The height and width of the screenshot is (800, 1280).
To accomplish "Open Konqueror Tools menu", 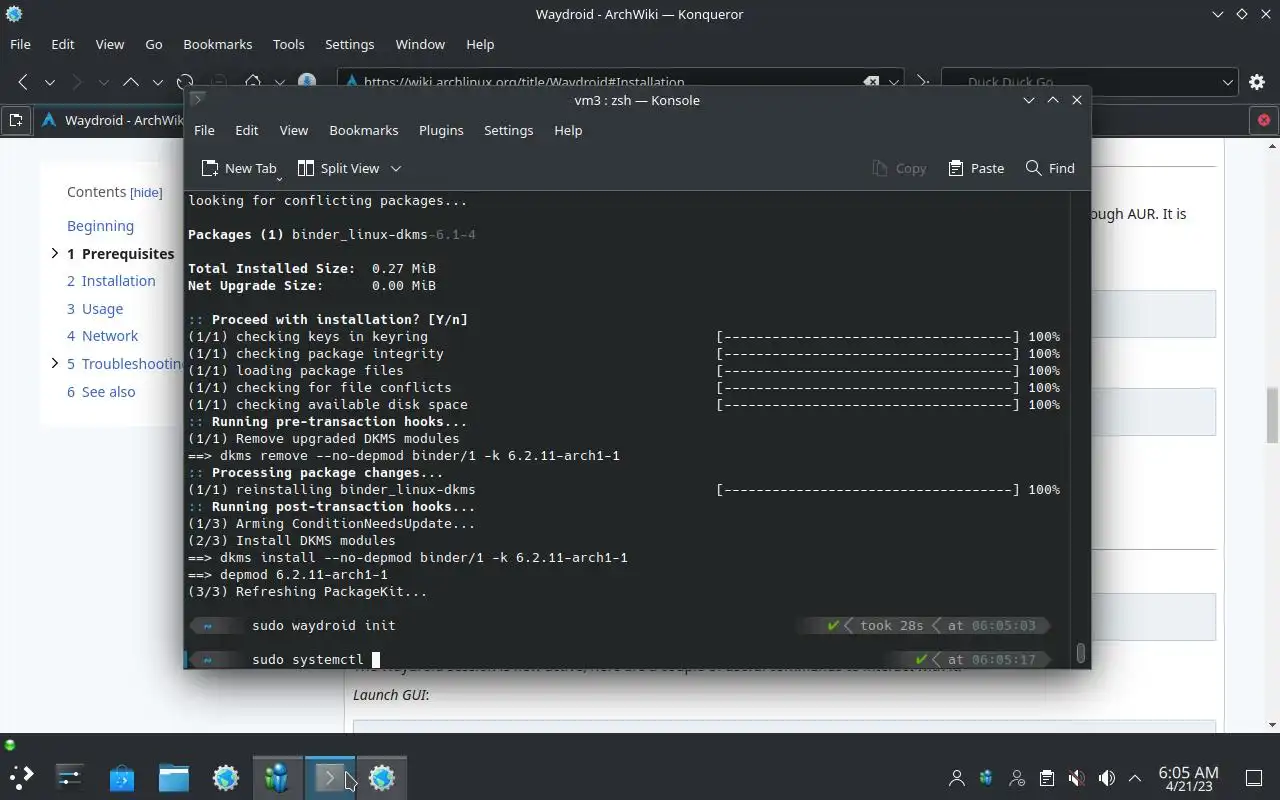I will (288, 44).
